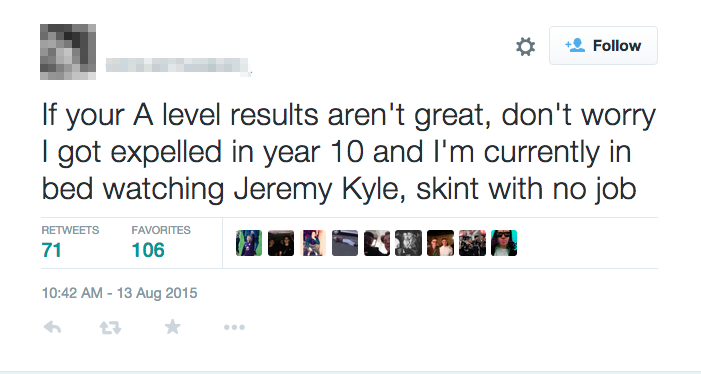The height and width of the screenshot is (374, 701).
Task: Open the last liker avatar, teal background
Action: [x=504, y=243]
